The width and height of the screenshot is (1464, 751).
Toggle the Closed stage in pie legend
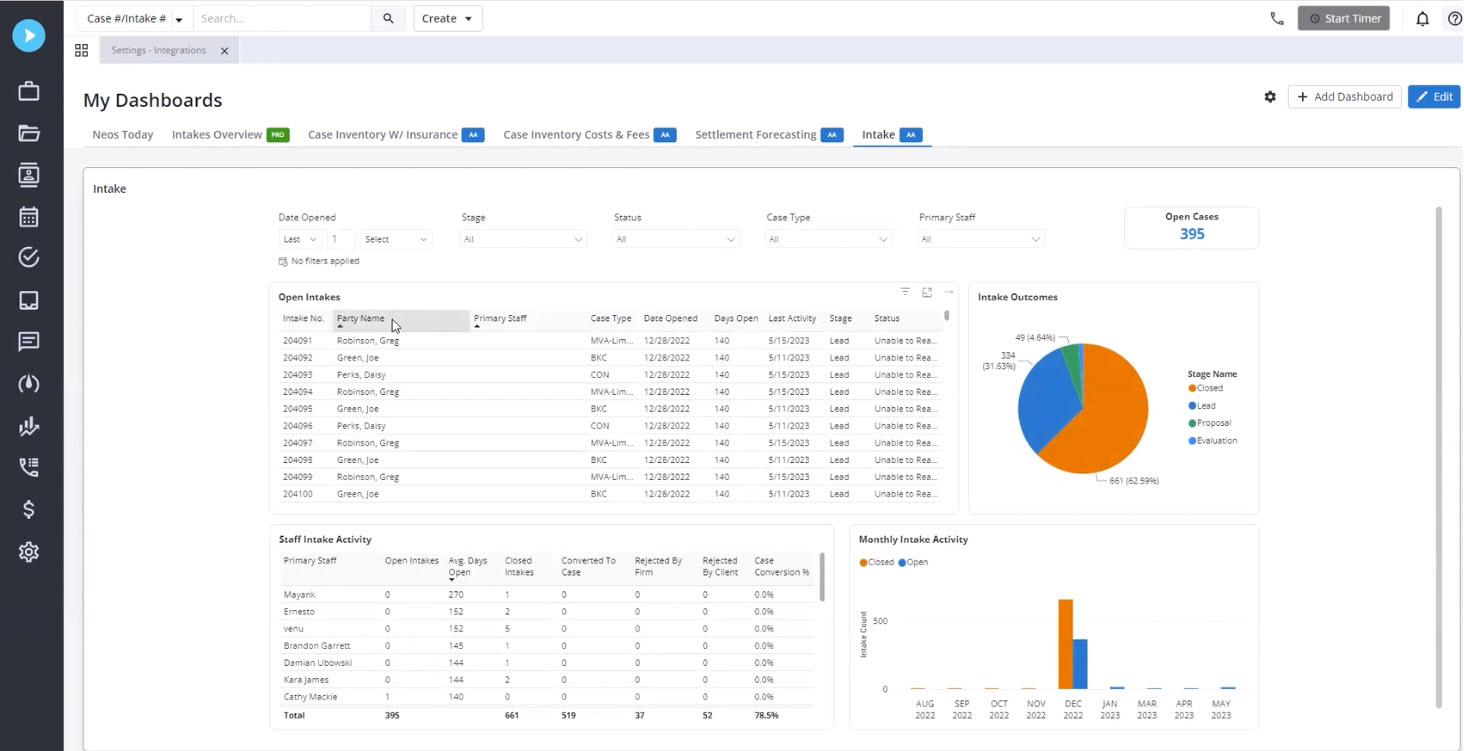point(1205,388)
